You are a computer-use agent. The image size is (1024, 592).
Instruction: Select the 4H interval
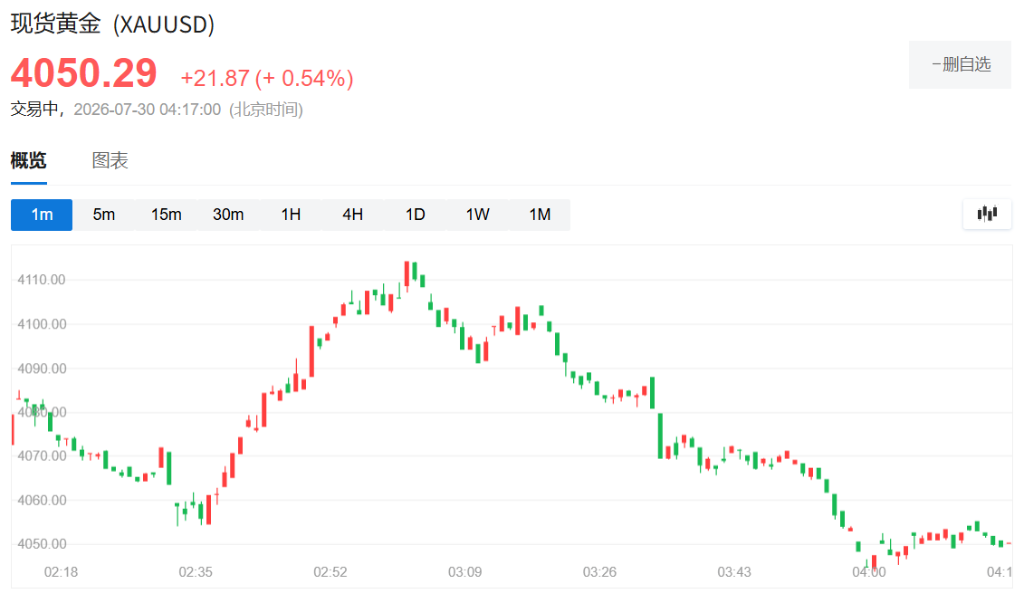pyautogui.click(x=353, y=215)
